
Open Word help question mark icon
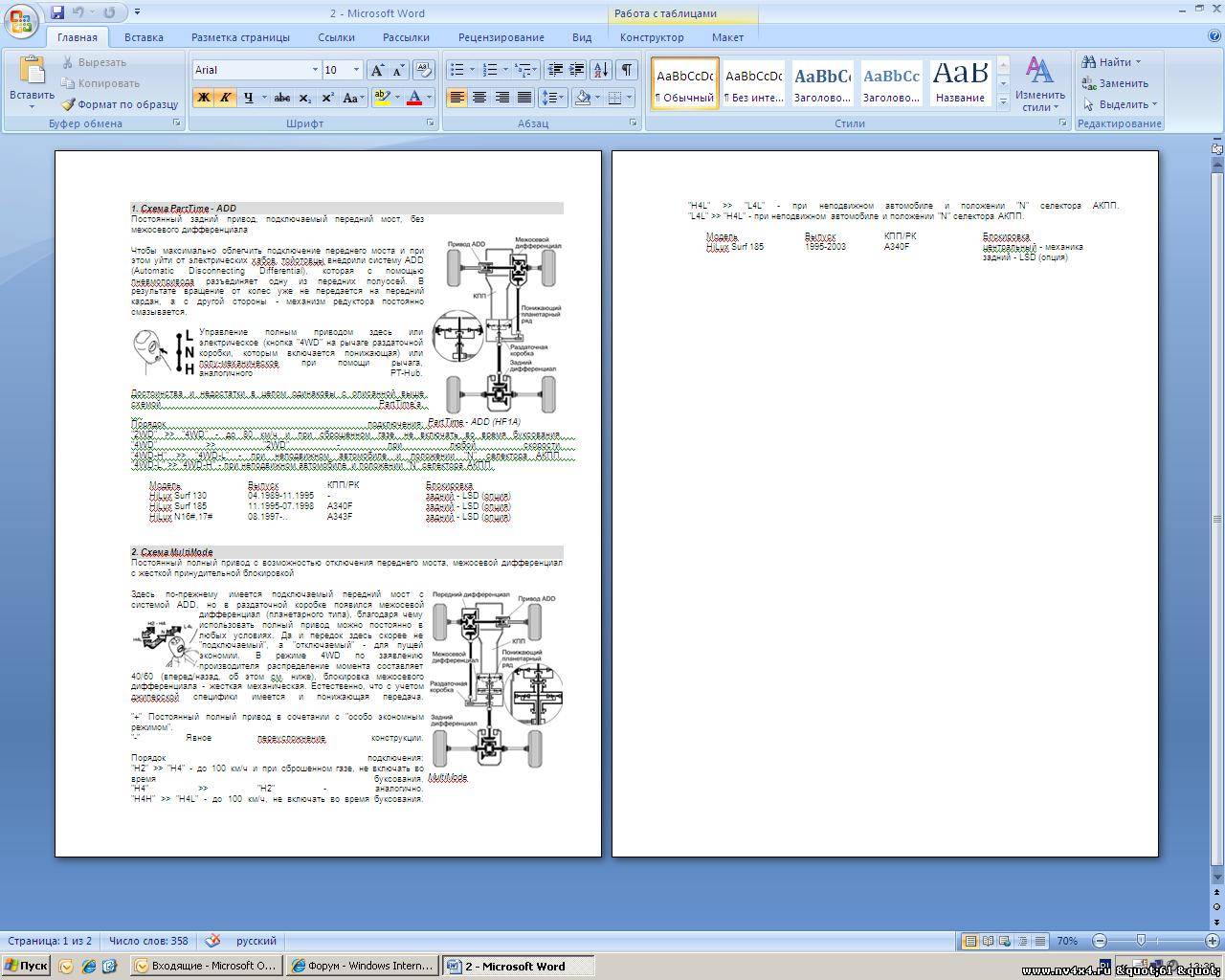point(1214,36)
